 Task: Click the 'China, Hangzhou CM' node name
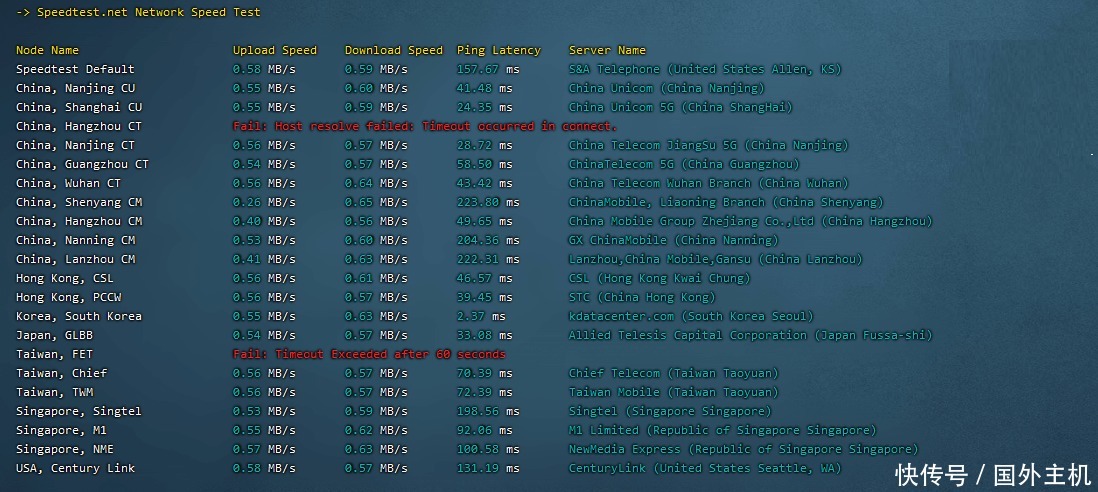tap(78, 220)
